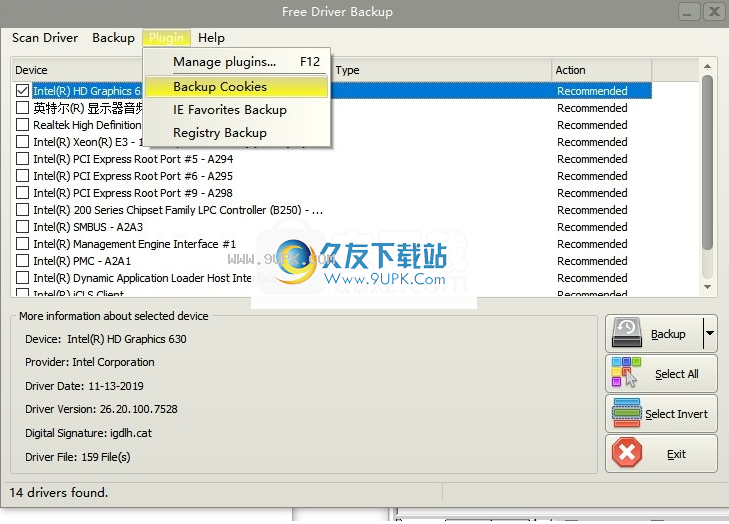
Task: Select IE Favorites Backup entry
Action: point(237,110)
